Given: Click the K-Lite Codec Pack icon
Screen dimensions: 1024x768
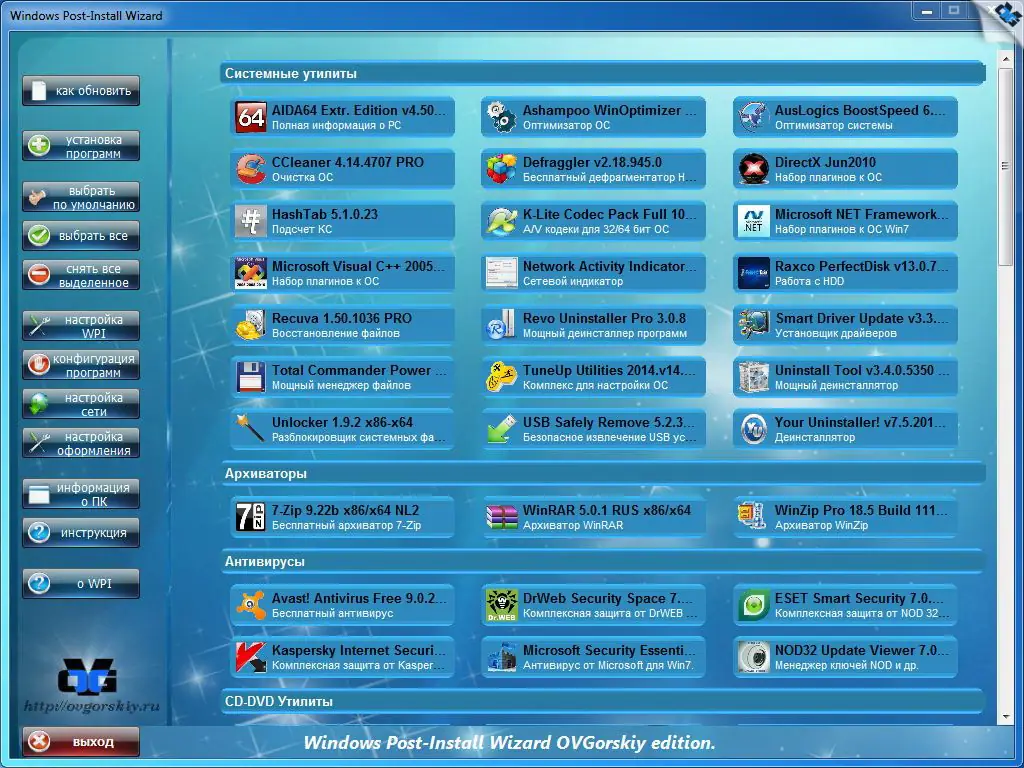Looking at the screenshot, I should click(502, 221).
